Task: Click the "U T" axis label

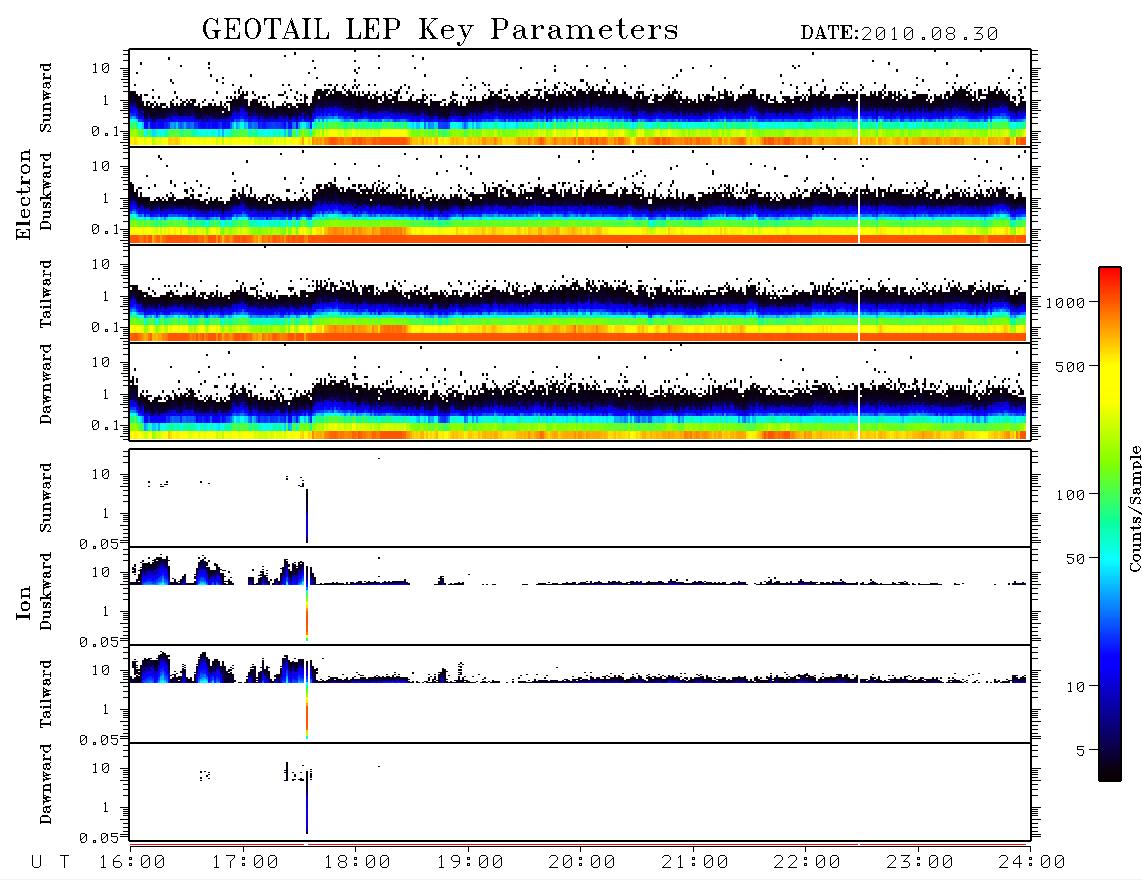Action: [x=50, y=862]
